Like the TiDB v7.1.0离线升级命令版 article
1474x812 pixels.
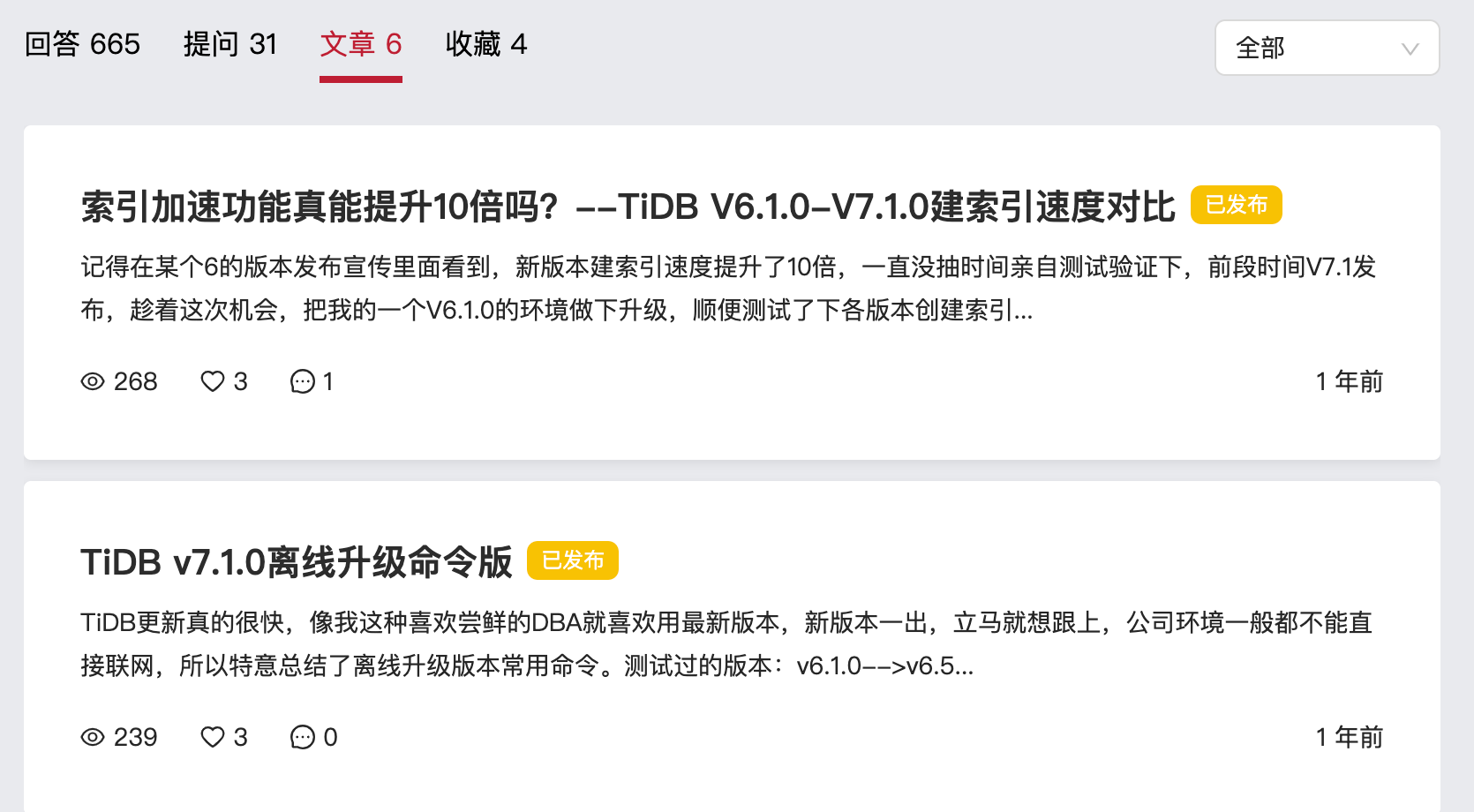point(213,737)
